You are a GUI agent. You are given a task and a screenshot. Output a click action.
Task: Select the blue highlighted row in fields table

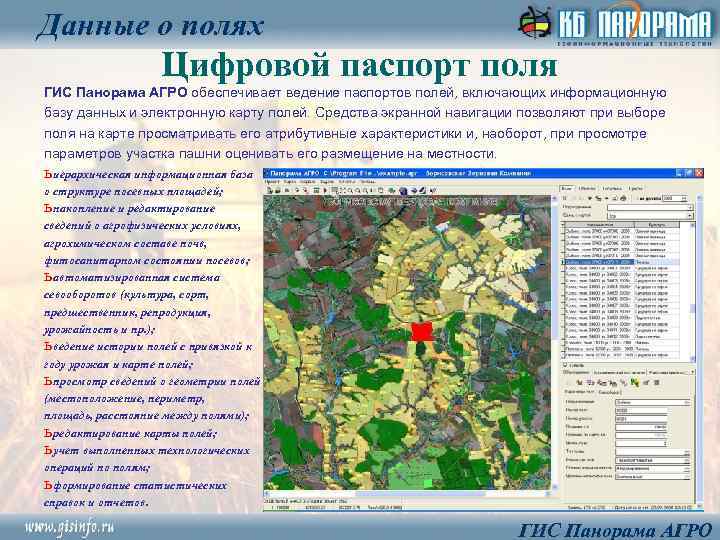pos(622,262)
